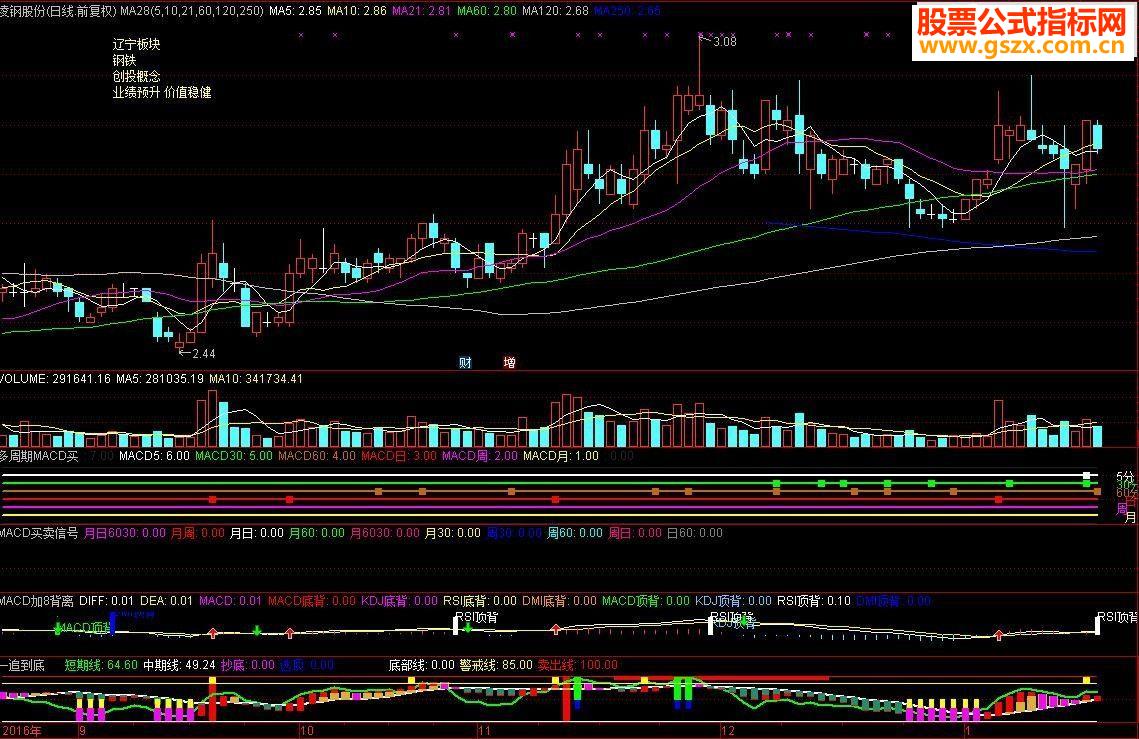
Task: Select the MACD30: 5.00 label
Action: point(234,456)
